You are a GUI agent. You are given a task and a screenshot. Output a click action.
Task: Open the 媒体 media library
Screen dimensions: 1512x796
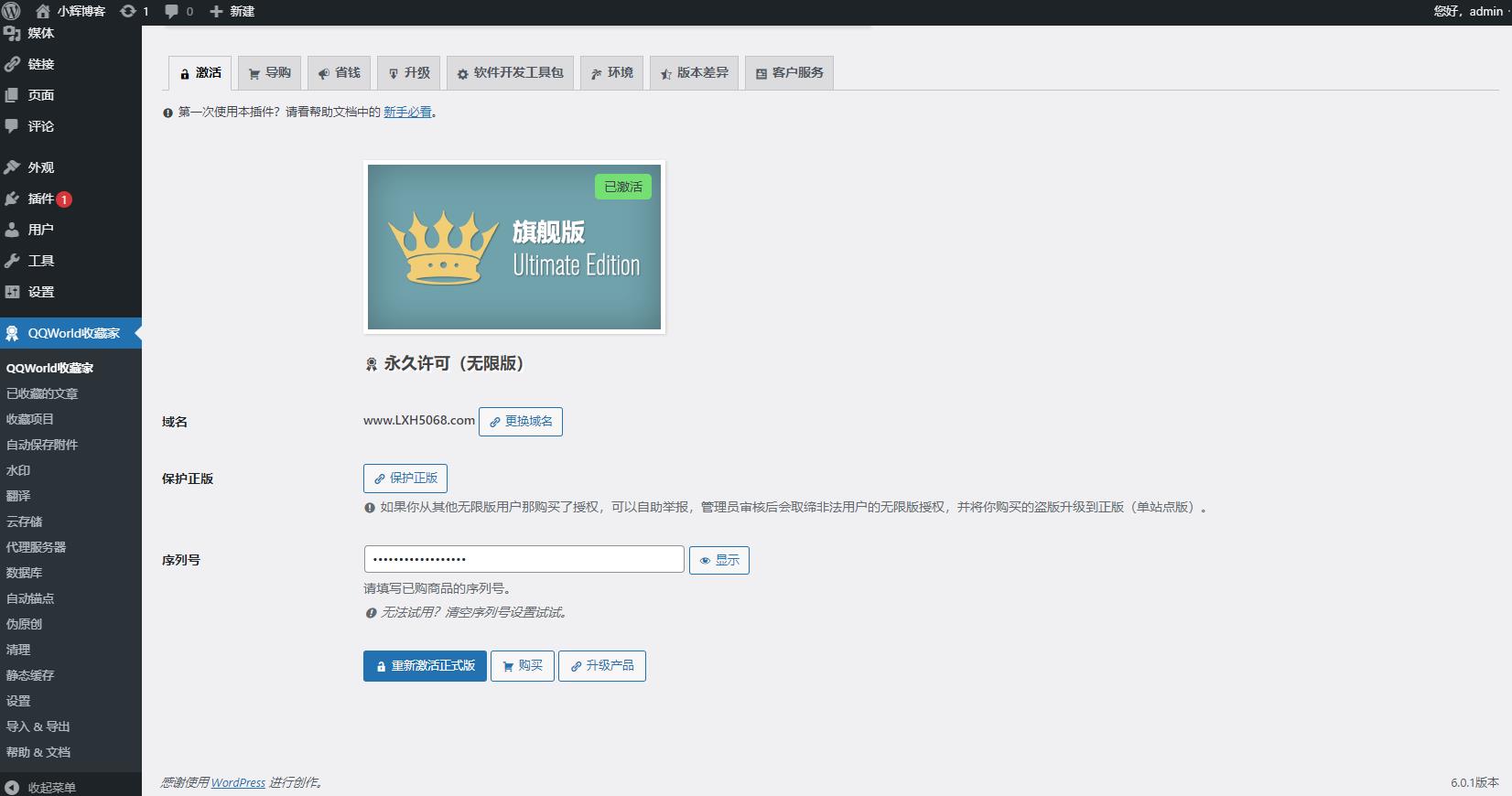click(40, 34)
